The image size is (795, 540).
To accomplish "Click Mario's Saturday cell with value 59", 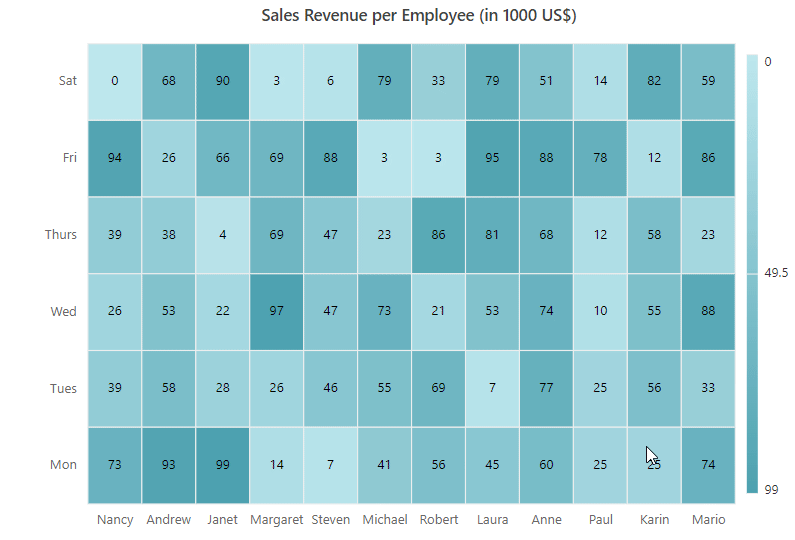I will click(708, 82).
